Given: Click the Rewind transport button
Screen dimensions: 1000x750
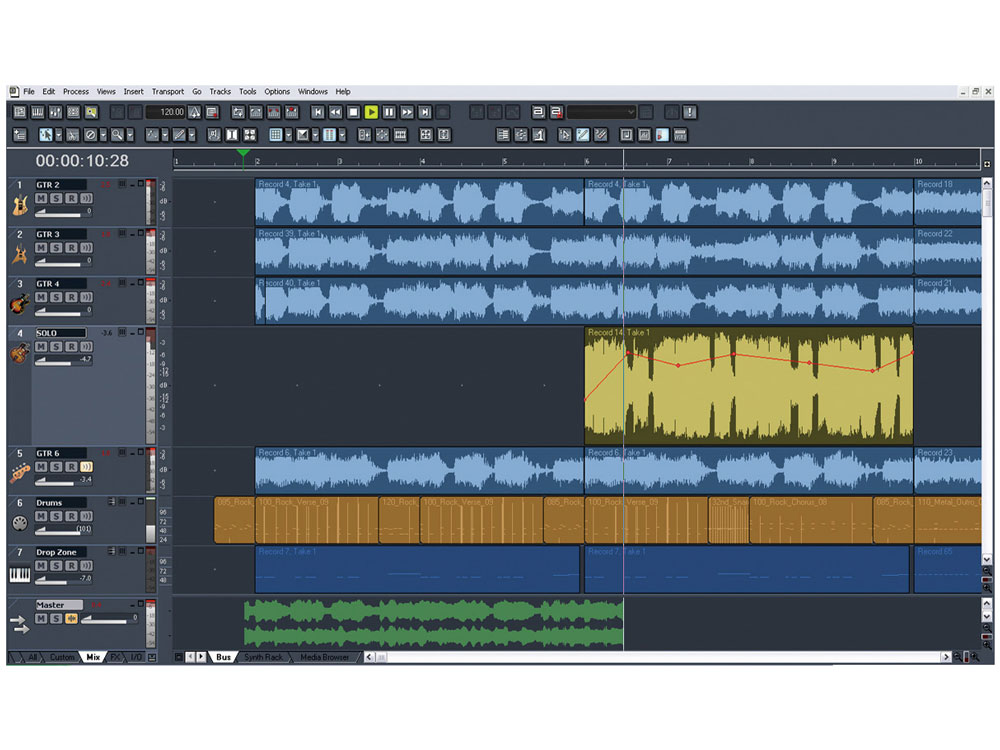Looking at the screenshot, I should [335, 113].
